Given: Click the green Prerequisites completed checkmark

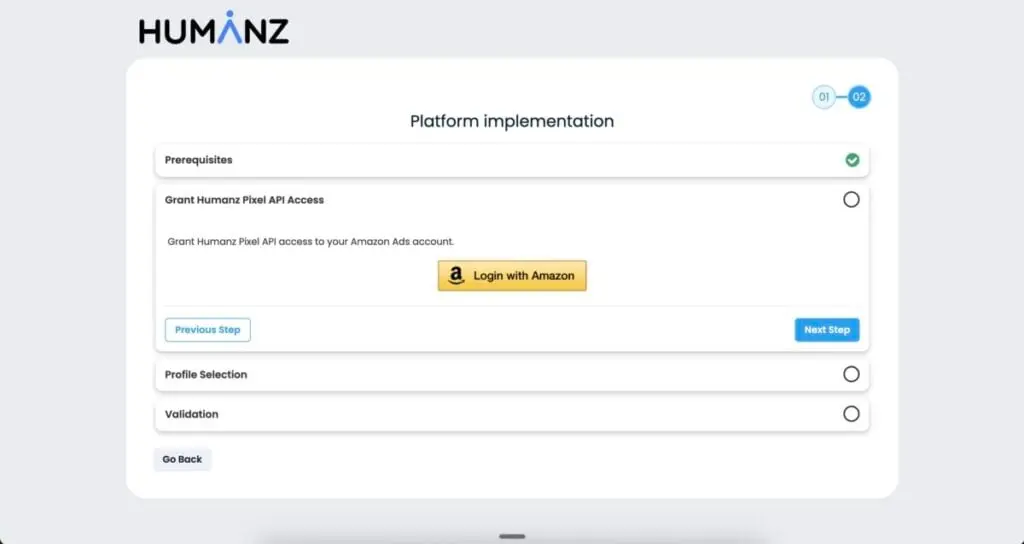Looking at the screenshot, I should (x=852, y=160).
